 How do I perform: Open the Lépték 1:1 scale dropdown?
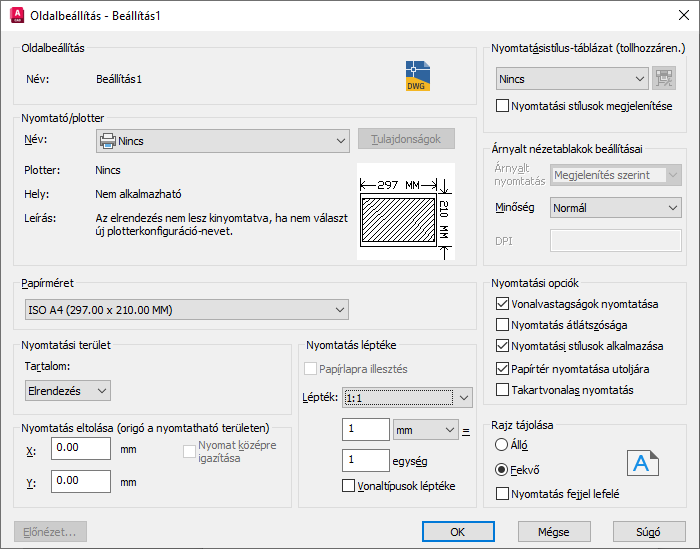pos(406,398)
